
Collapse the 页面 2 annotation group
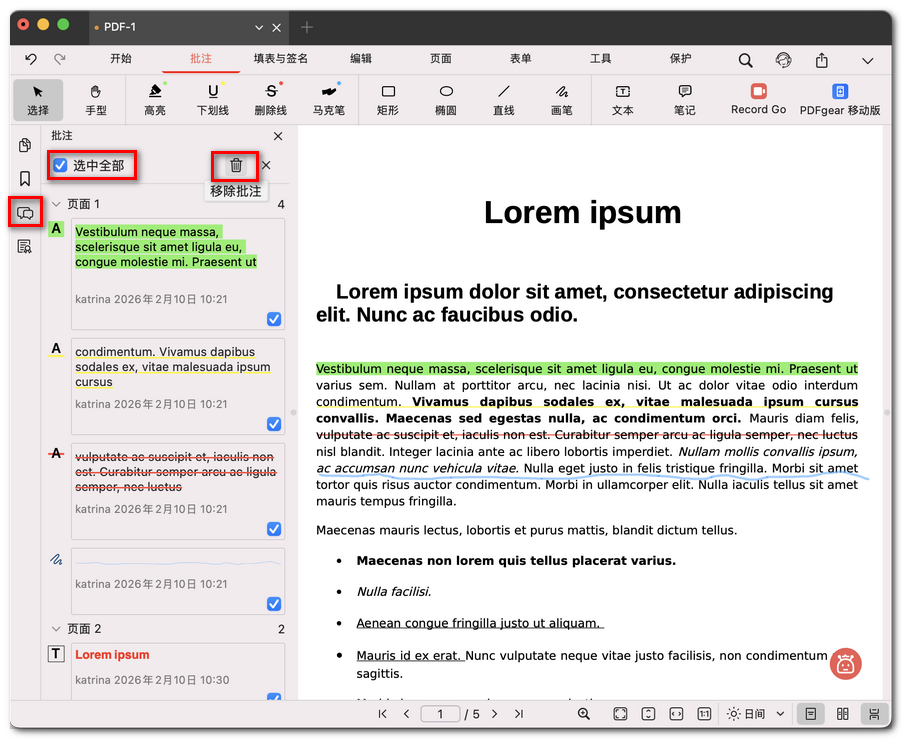56,628
